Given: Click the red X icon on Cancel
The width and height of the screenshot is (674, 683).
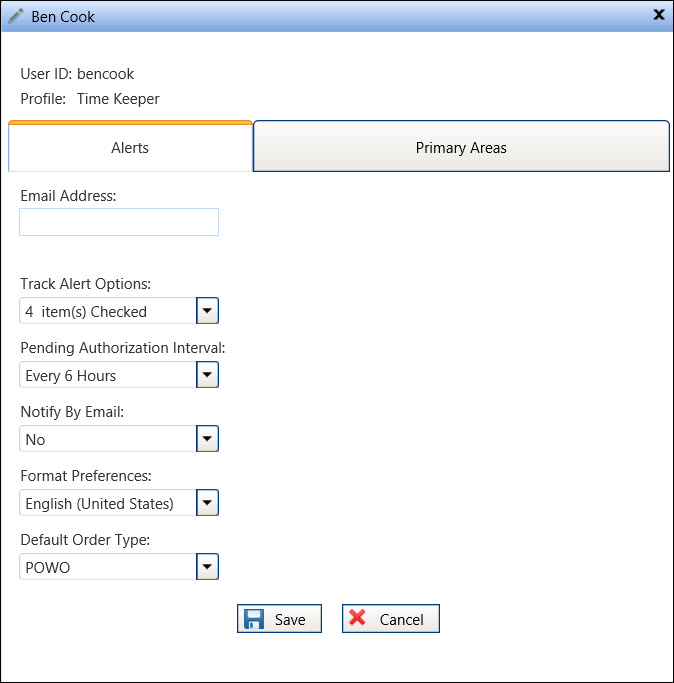Looking at the screenshot, I should (x=359, y=619).
